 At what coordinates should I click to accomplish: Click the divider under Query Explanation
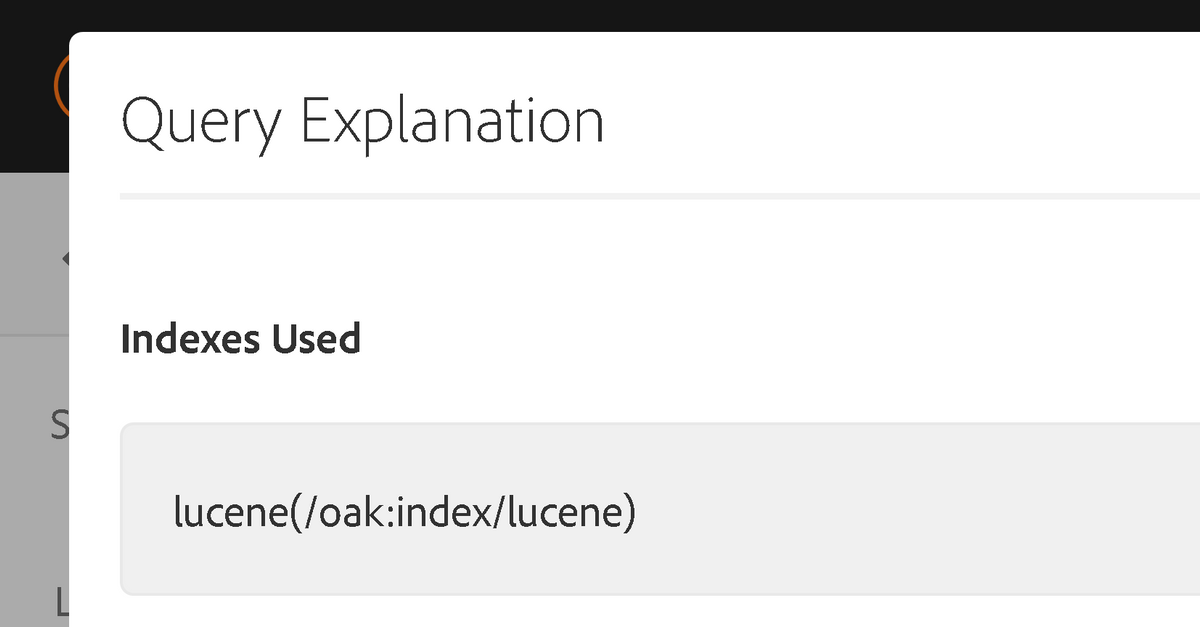tap(660, 196)
